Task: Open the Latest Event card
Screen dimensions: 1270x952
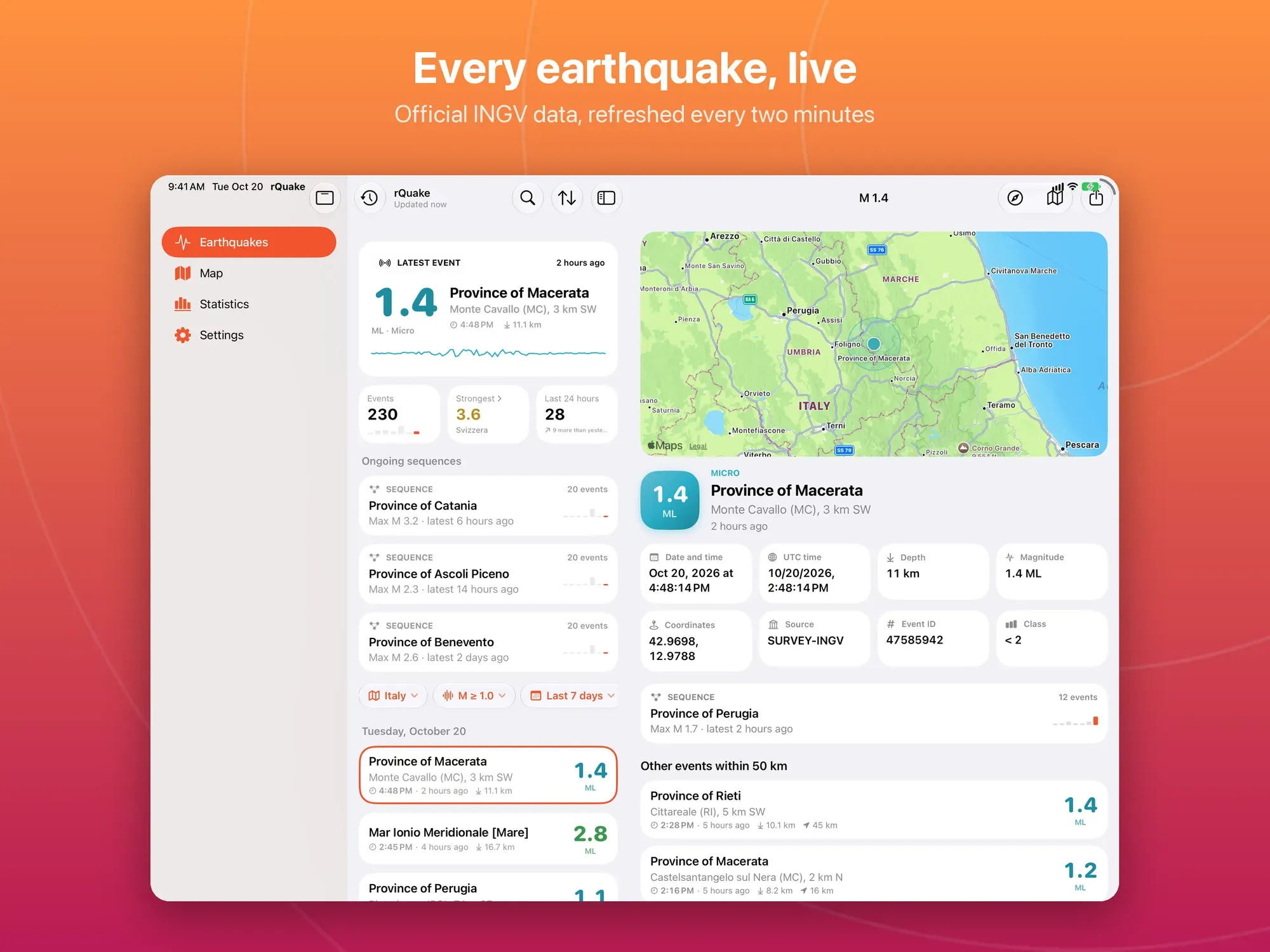Action: tap(488, 309)
